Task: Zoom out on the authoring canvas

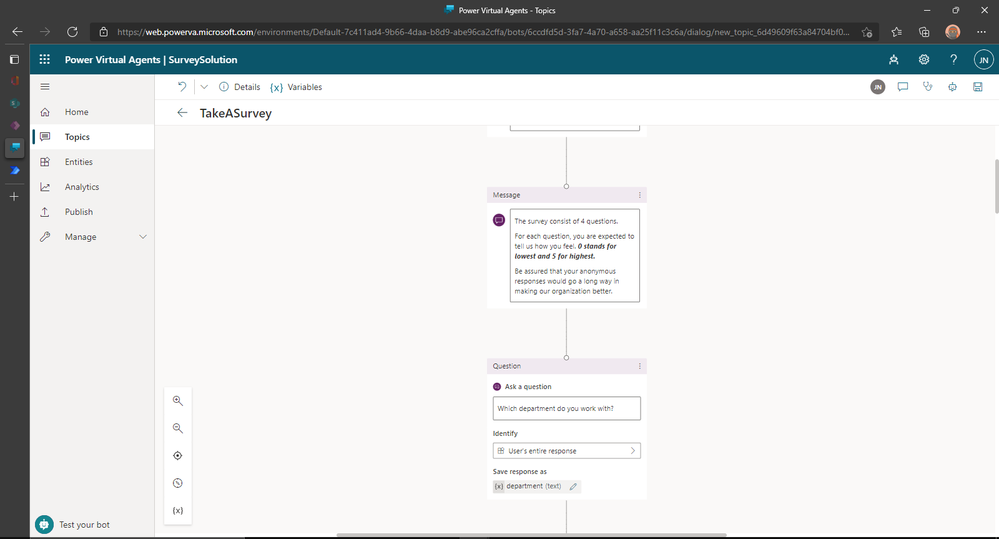Action: pos(178,428)
